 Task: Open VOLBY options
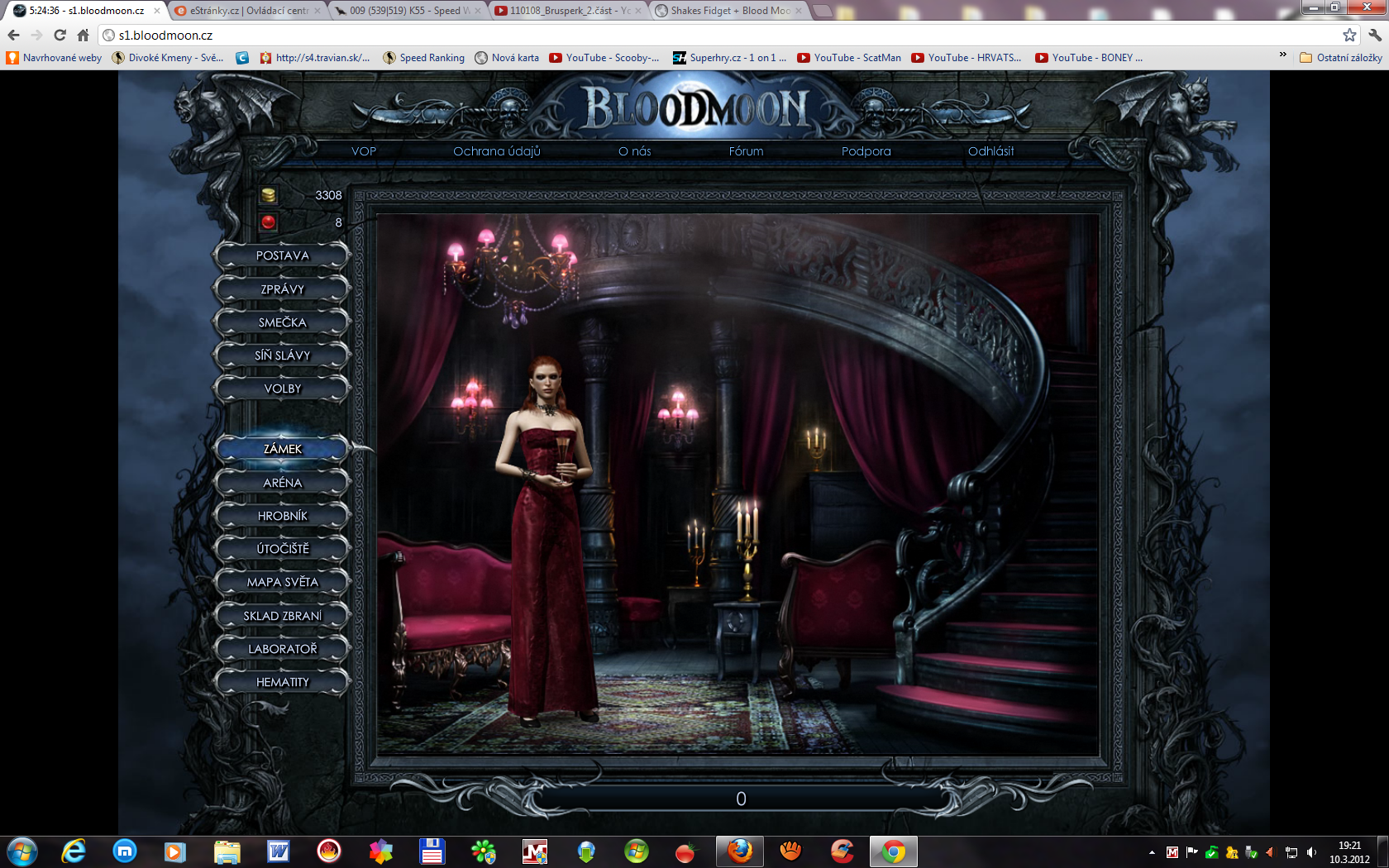pyautogui.click(x=282, y=389)
